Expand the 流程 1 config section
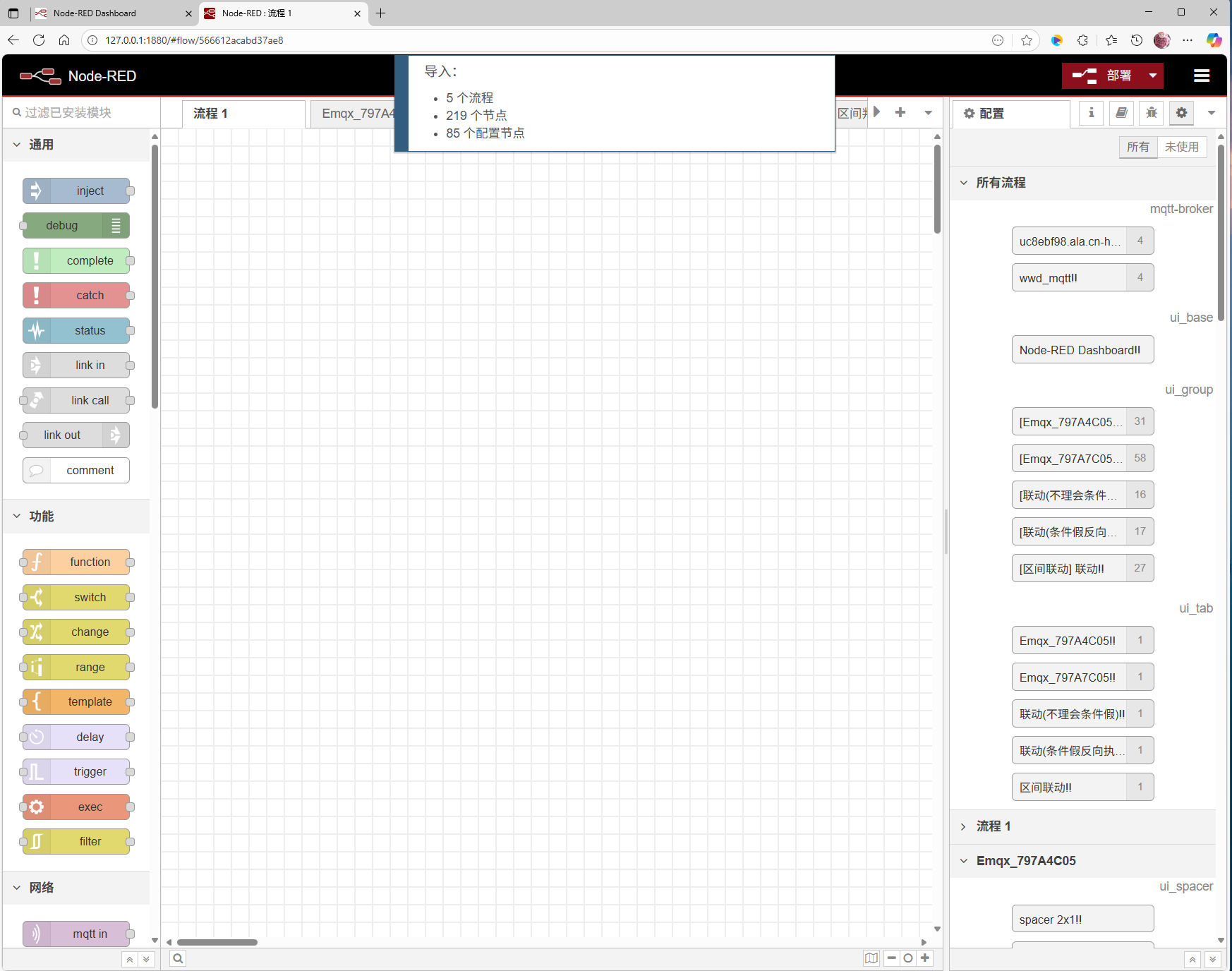This screenshot has width=1232, height=971. 964,826
